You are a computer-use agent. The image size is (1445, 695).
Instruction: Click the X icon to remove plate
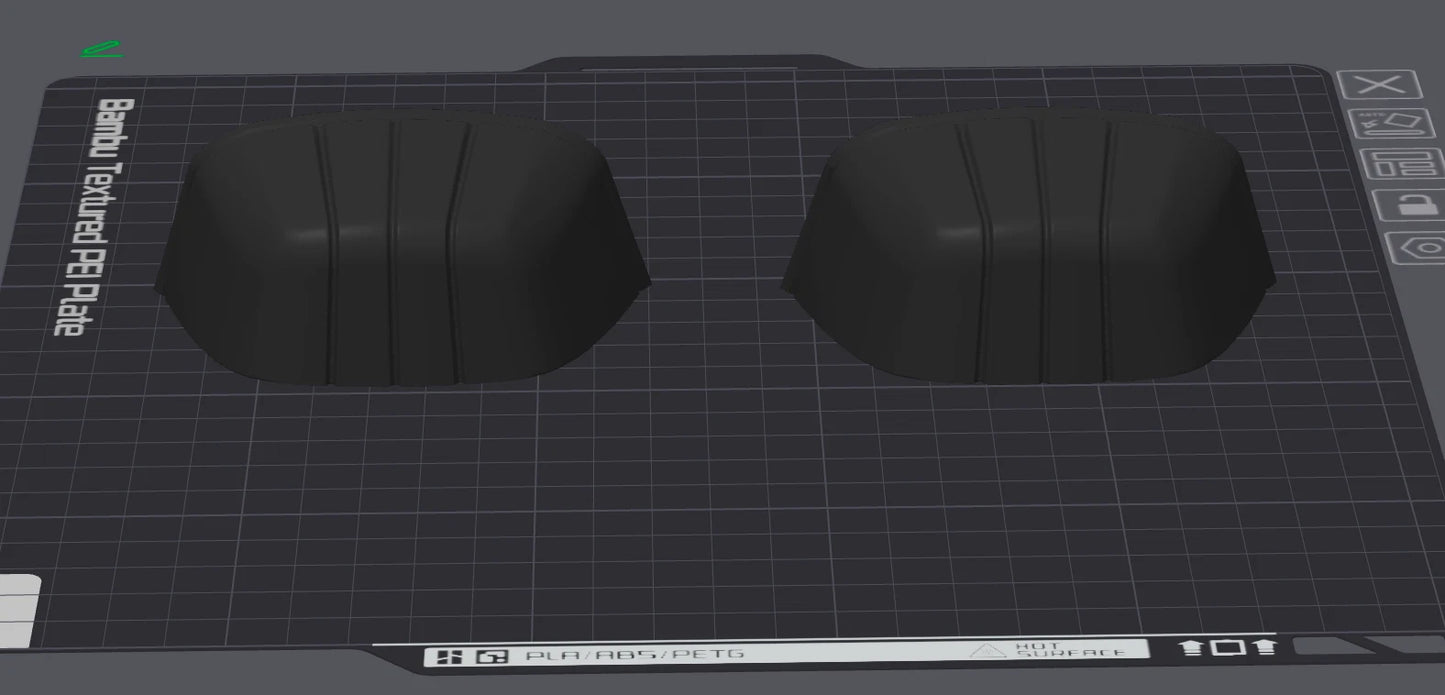tap(1379, 84)
